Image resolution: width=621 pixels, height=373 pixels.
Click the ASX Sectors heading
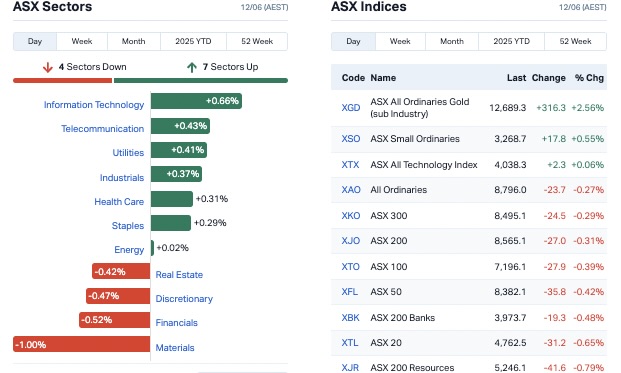coord(53,7)
